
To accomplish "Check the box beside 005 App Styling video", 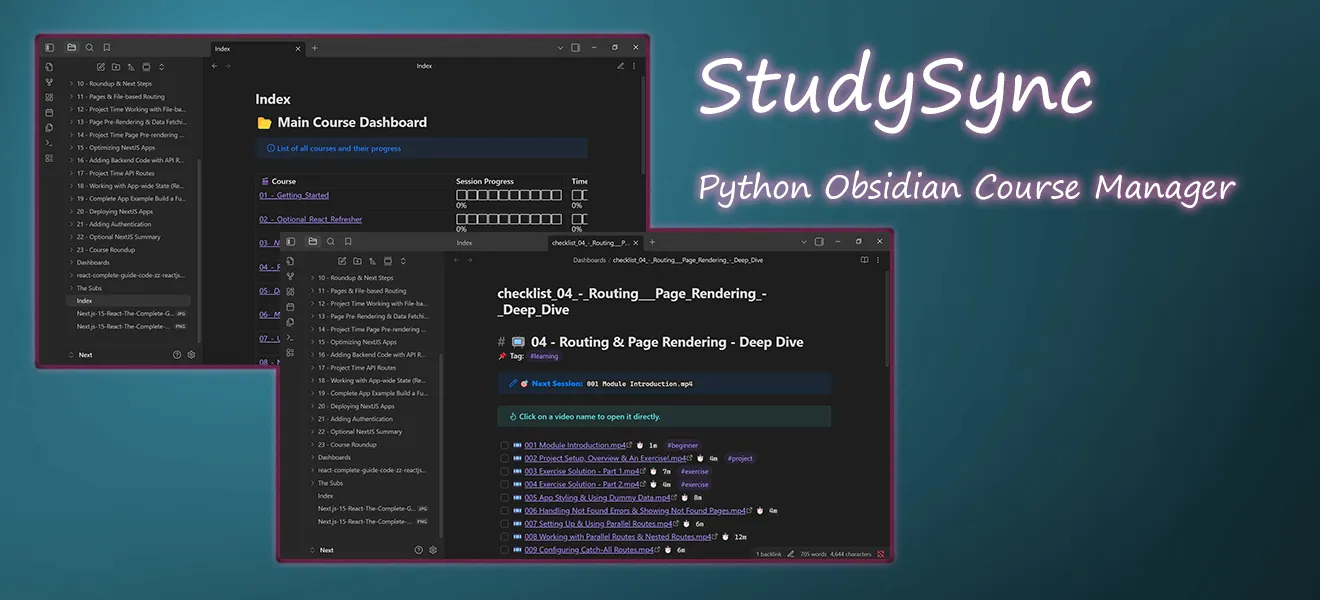I will [505, 497].
